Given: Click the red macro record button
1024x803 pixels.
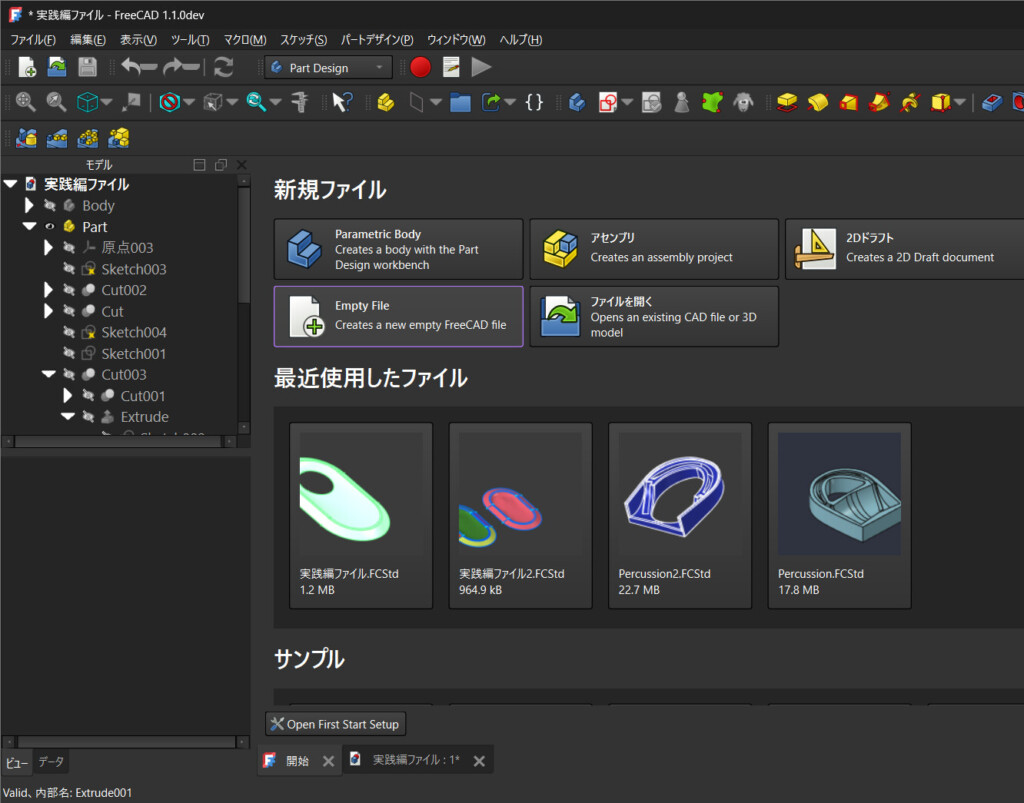Looking at the screenshot, I should [x=420, y=67].
